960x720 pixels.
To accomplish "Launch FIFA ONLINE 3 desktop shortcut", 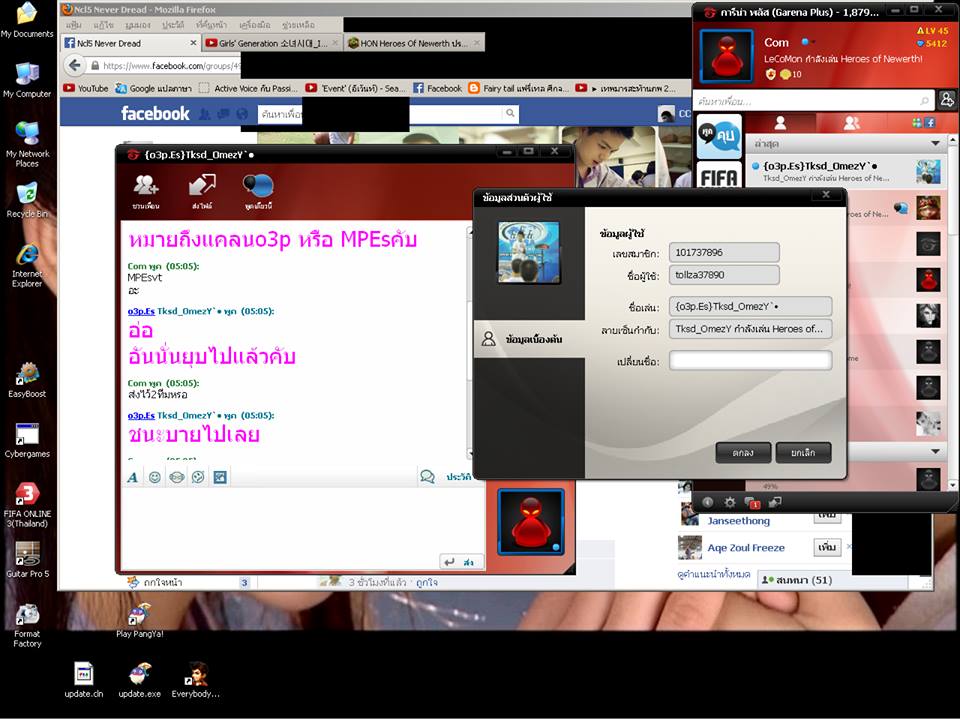I will point(27,504).
